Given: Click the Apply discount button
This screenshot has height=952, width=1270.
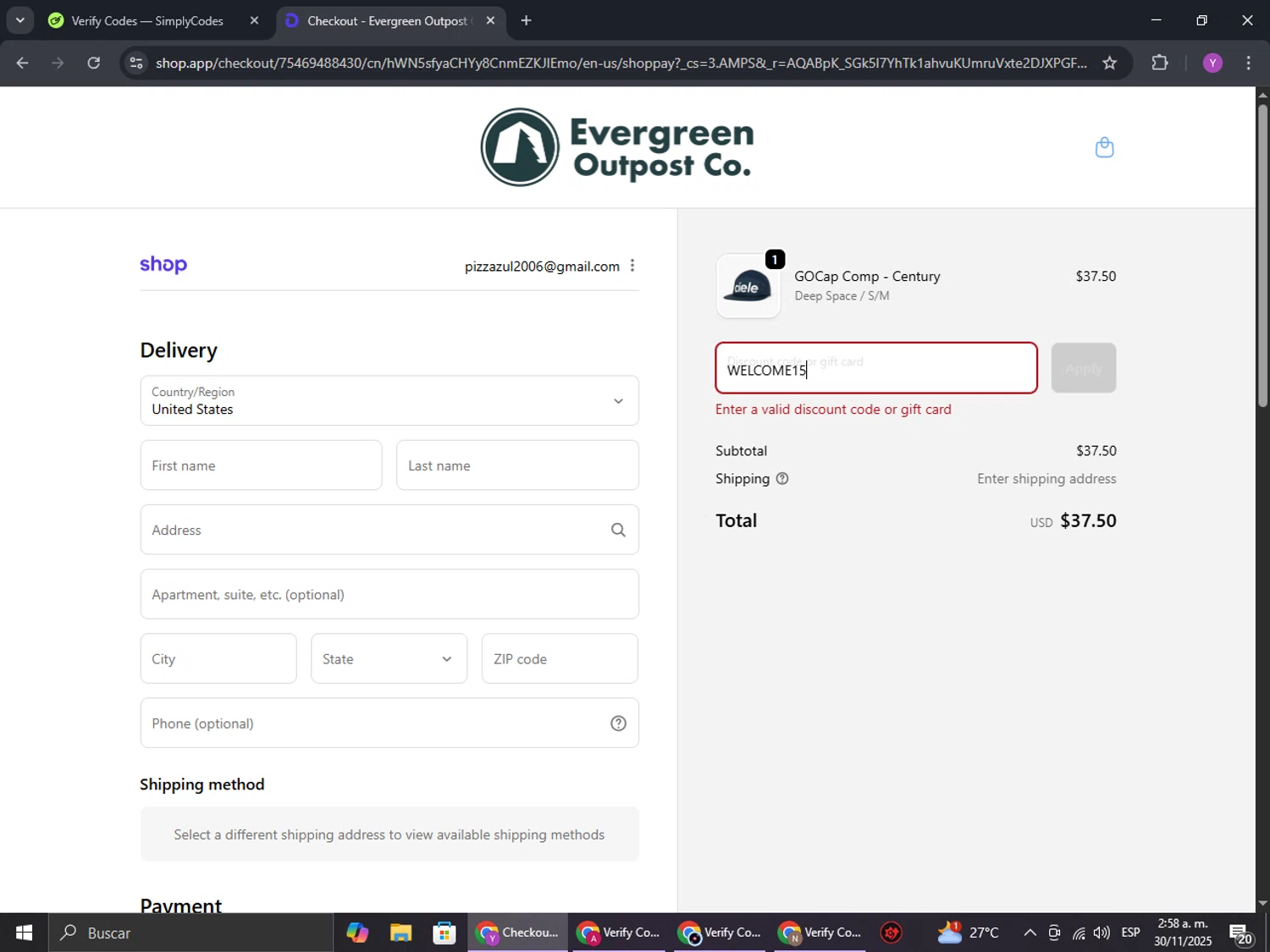Looking at the screenshot, I should 1084,368.
